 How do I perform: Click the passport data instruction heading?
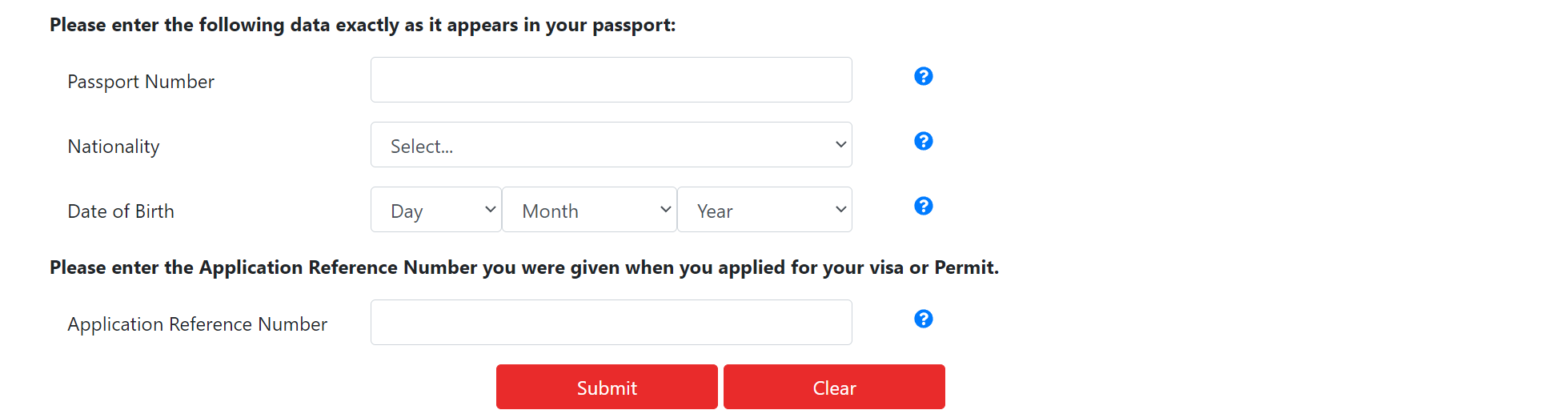363,25
